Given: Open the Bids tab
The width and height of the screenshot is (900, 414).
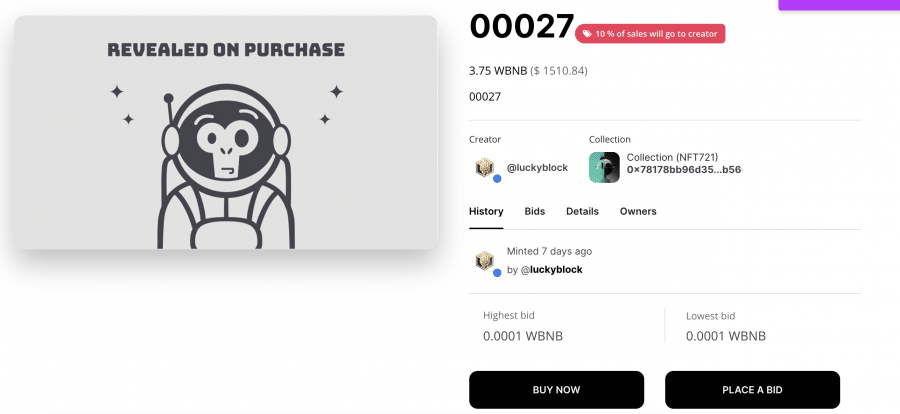Looking at the screenshot, I should pos(534,211).
